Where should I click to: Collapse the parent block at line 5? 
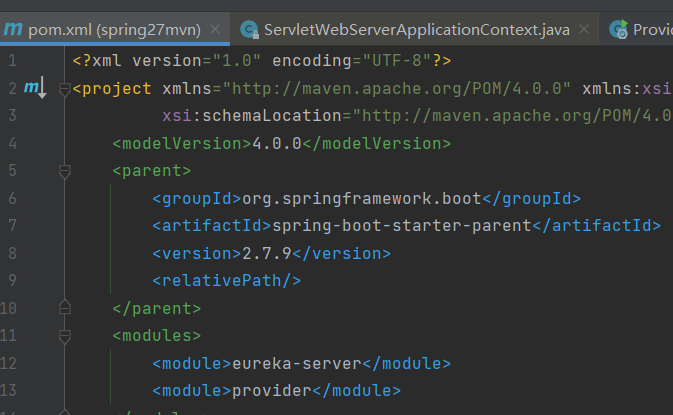(x=65, y=171)
